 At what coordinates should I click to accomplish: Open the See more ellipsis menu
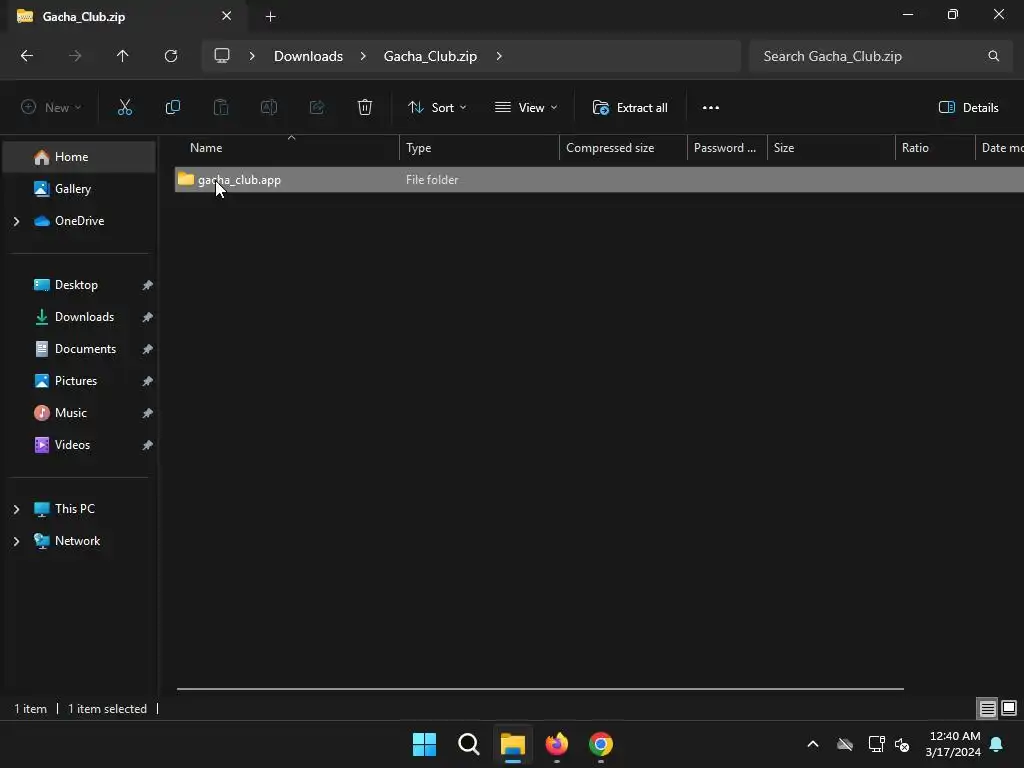[x=711, y=108]
